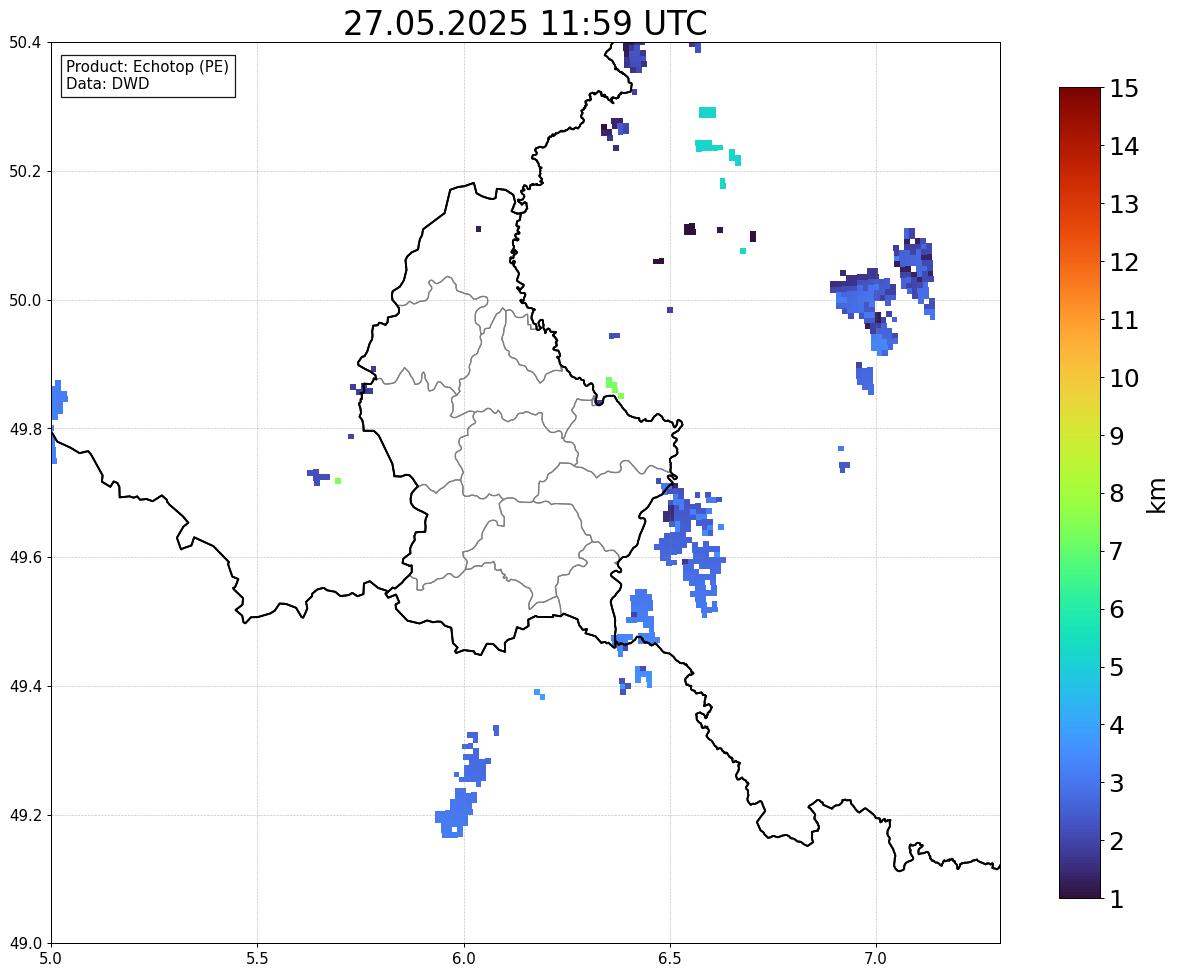Screen dimensions: 1178x976
Task: Click the plot title '27.05.2025 11:59 UTC'
Action: click(x=525, y=23)
